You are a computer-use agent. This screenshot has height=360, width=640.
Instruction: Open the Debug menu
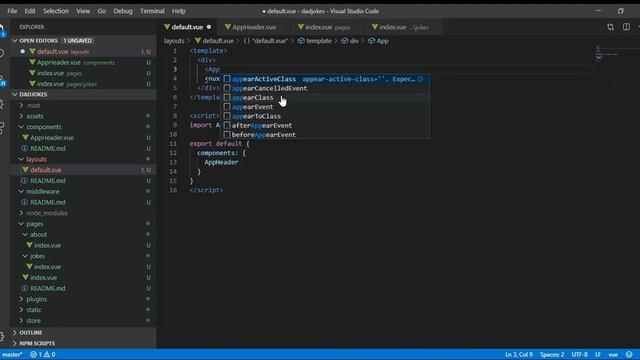123,11
